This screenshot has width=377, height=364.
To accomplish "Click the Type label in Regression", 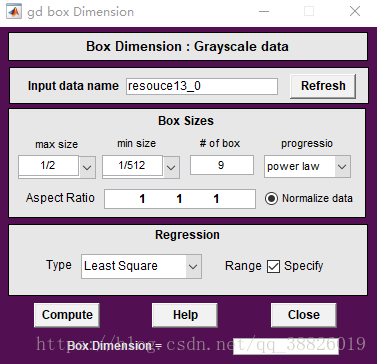I will 59,265.
